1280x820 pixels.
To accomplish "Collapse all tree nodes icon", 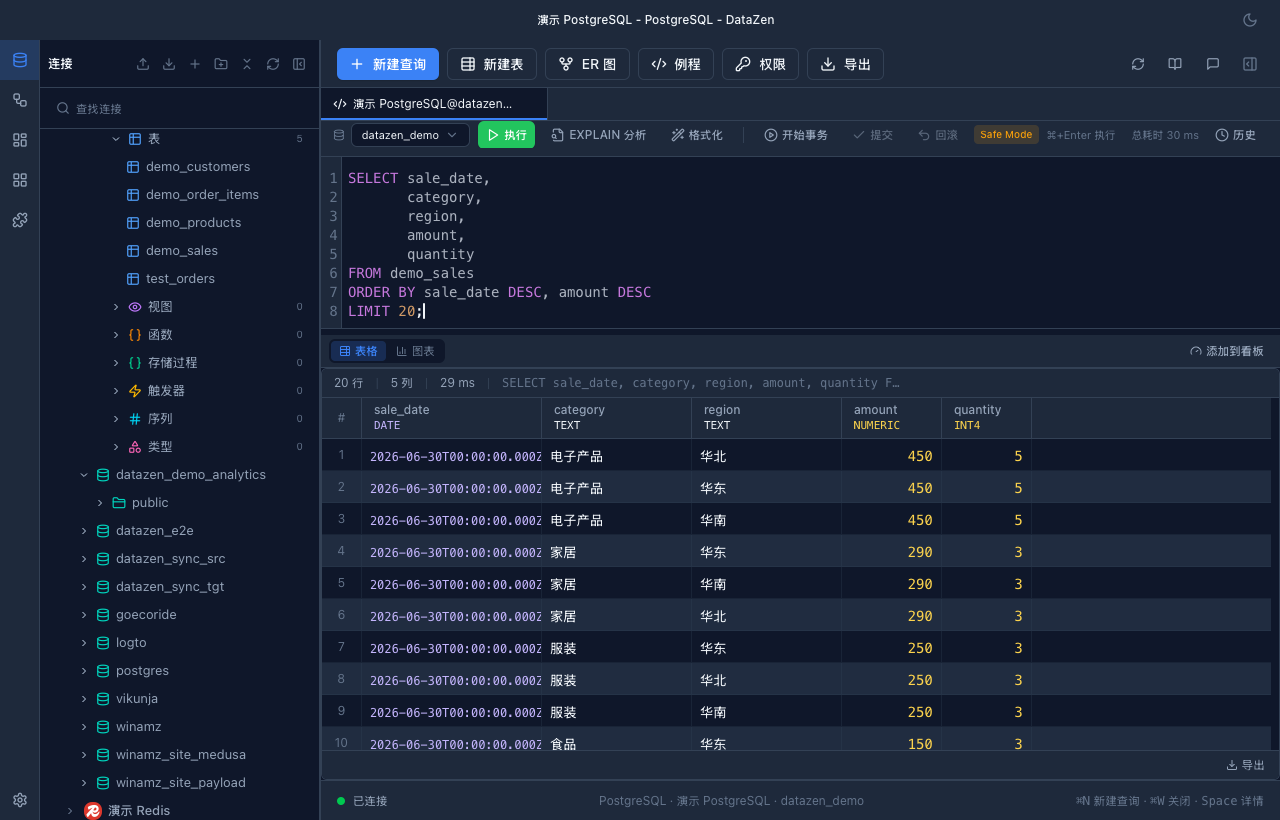I will [247, 64].
